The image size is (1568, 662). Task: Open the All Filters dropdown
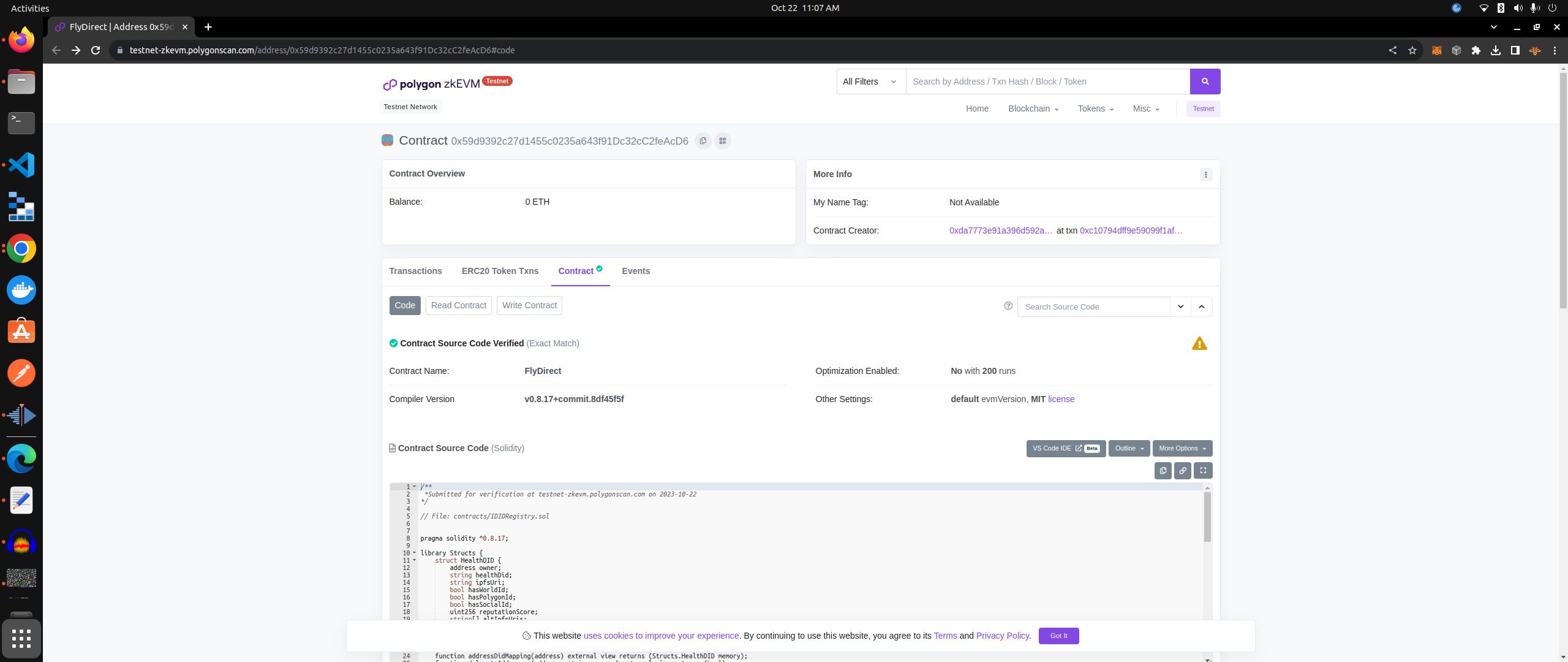[871, 82]
